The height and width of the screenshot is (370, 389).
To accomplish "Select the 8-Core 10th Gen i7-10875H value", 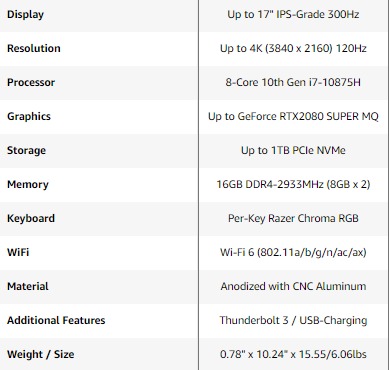I will coord(293,82).
